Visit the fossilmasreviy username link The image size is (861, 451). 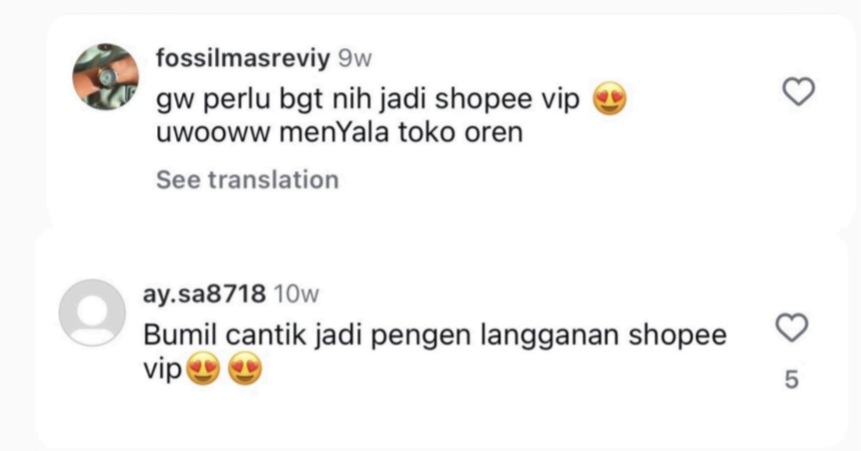click(243, 58)
